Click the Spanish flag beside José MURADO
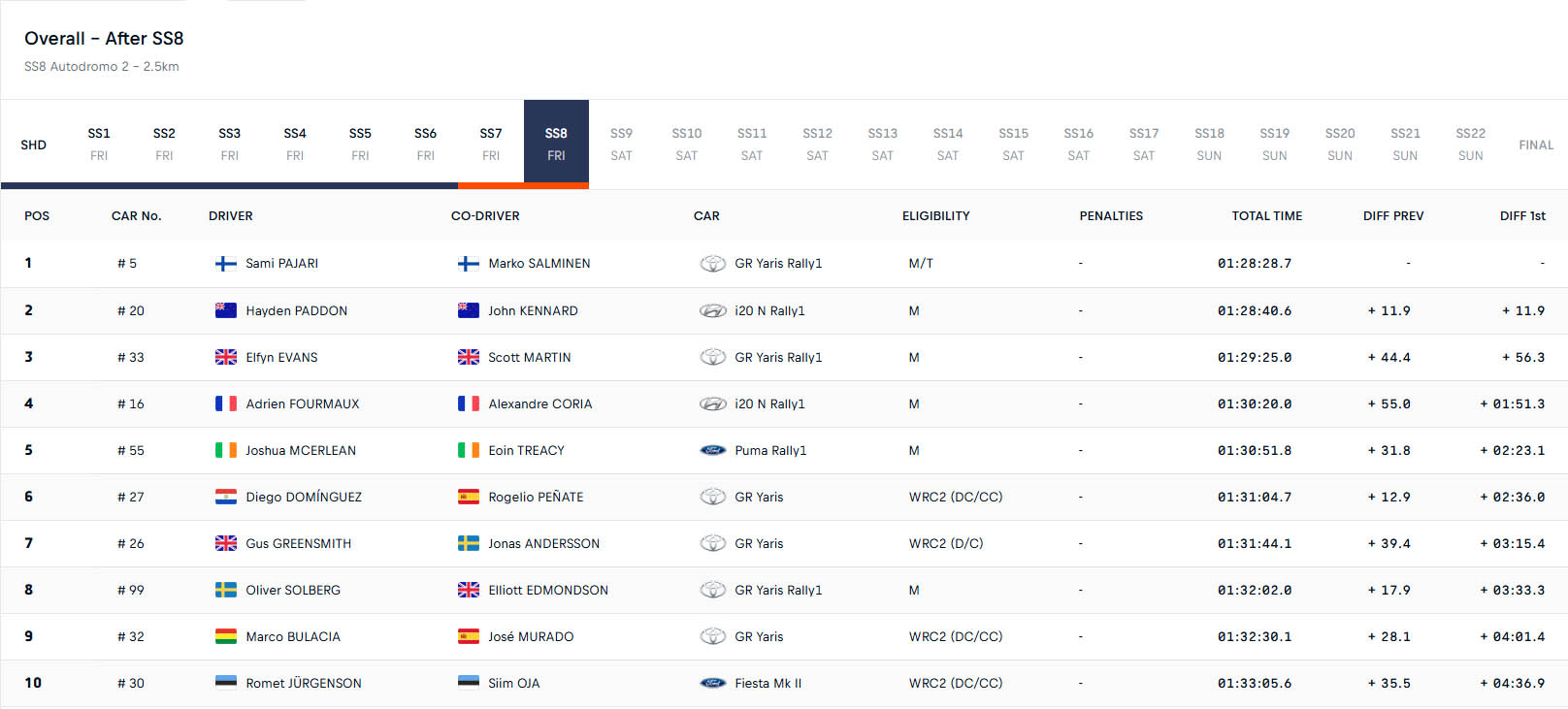The height and width of the screenshot is (709, 1568). pos(469,636)
